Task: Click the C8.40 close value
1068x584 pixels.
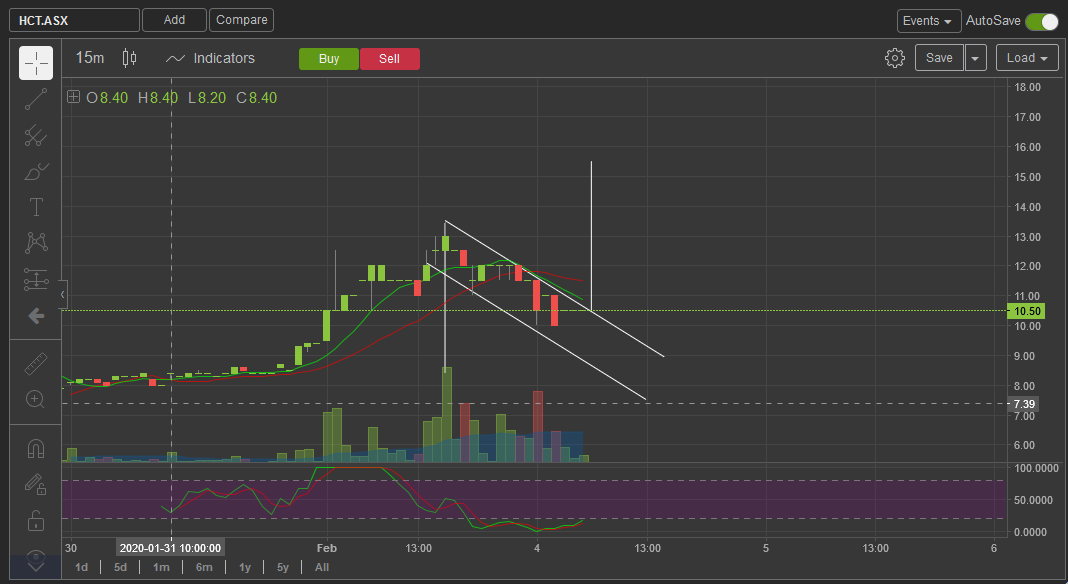Action: tap(257, 97)
